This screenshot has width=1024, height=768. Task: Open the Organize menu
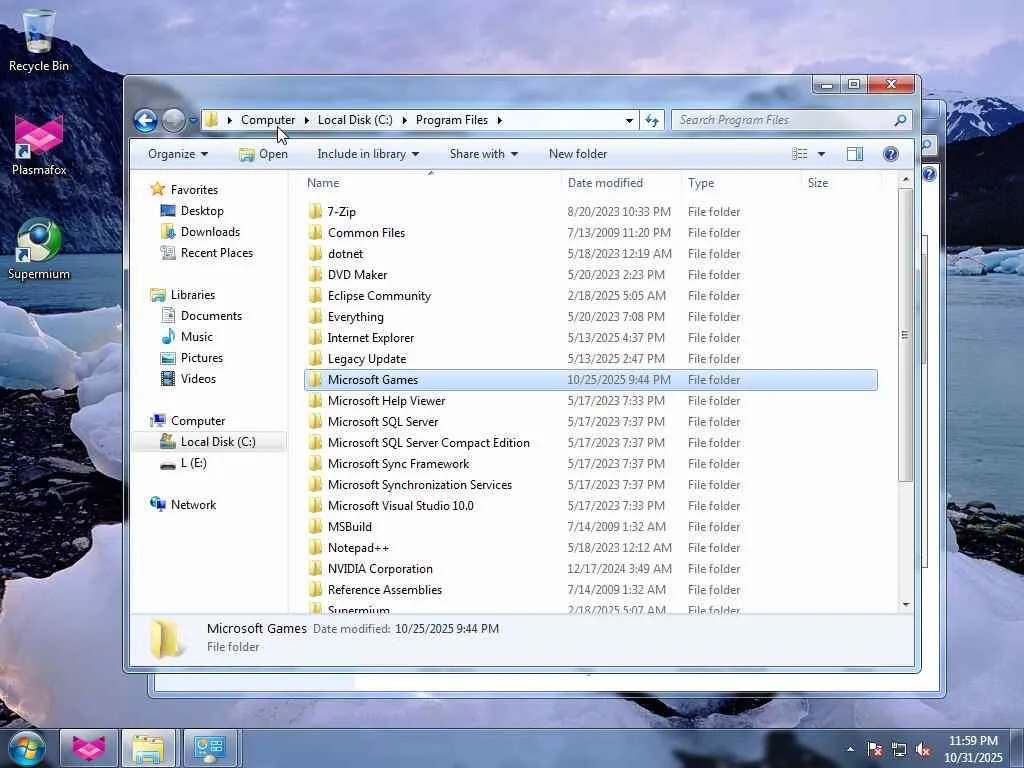point(178,154)
